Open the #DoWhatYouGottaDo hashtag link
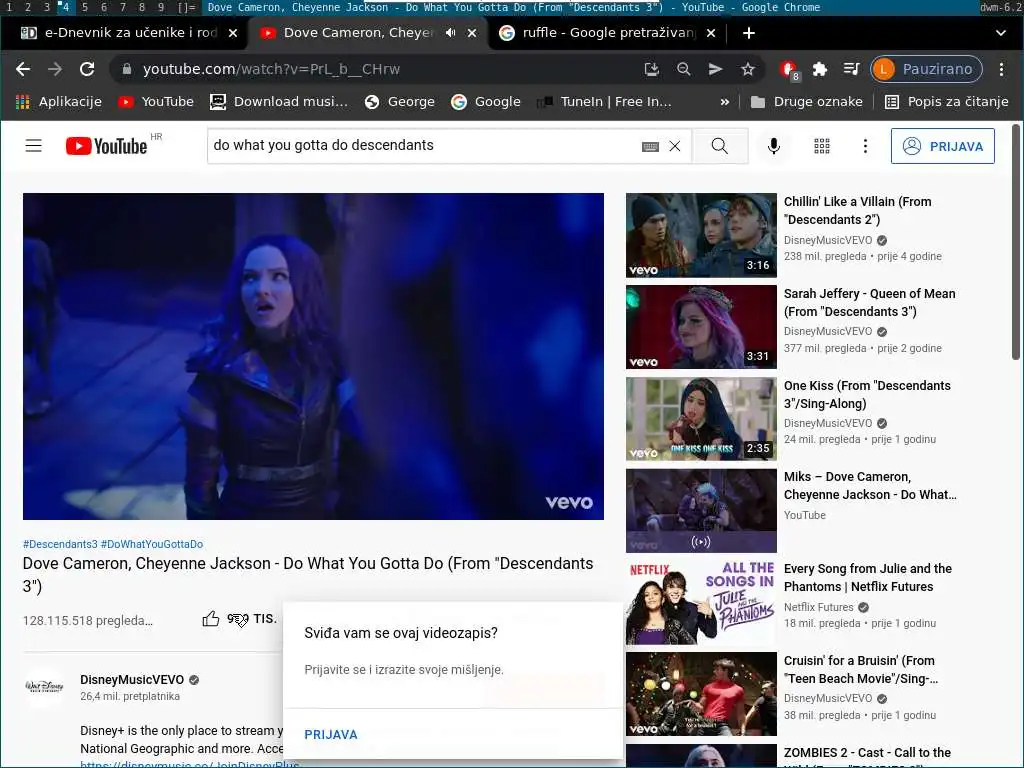This screenshot has width=1024, height=768. click(x=152, y=544)
